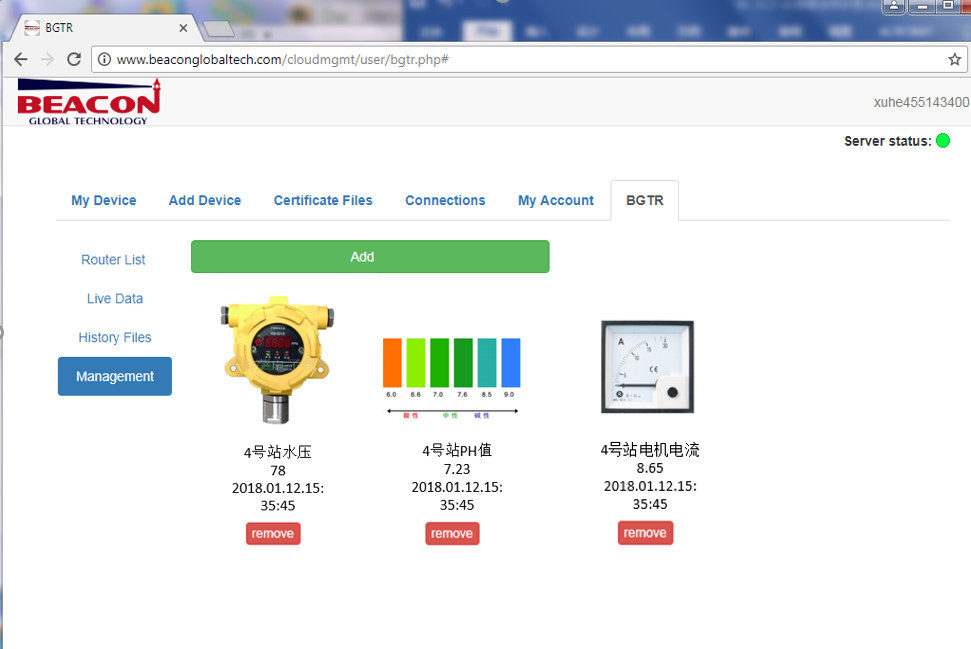Bookmark page with the star icon
971x649 pixels.
click(954, 60)
